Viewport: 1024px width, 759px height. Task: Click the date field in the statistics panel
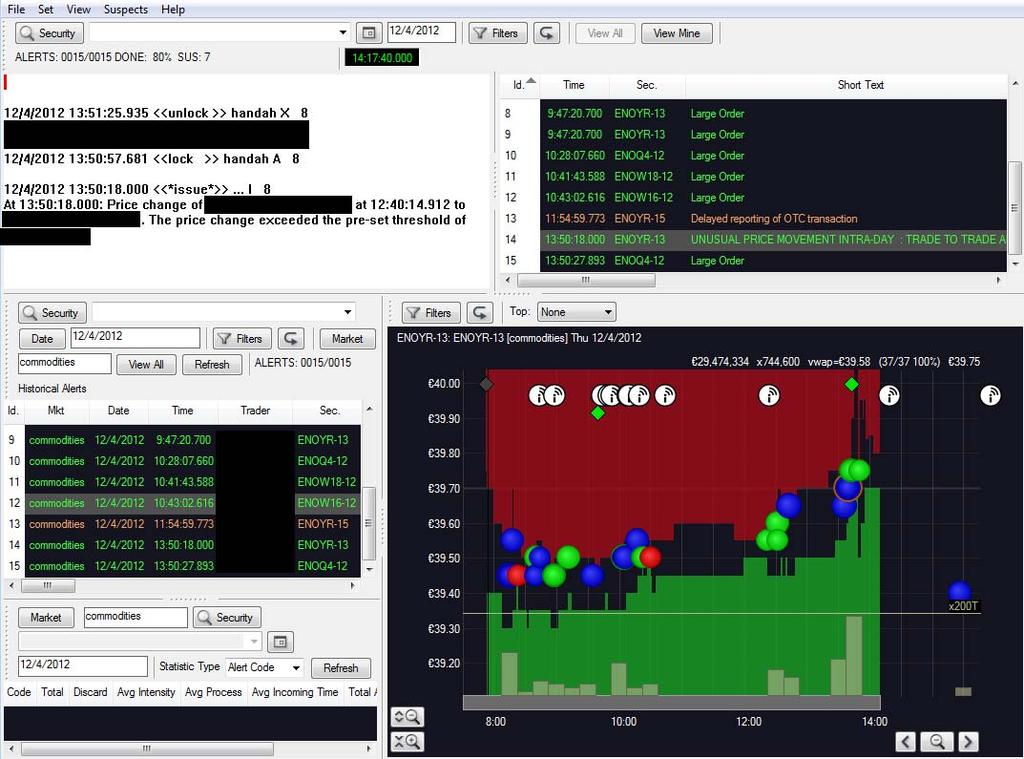coord(83,666)
